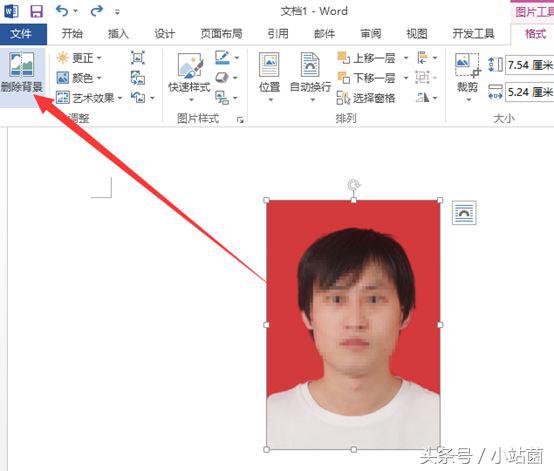
Task: Switch to the View (视图) tab
Action: coord(417,34)
